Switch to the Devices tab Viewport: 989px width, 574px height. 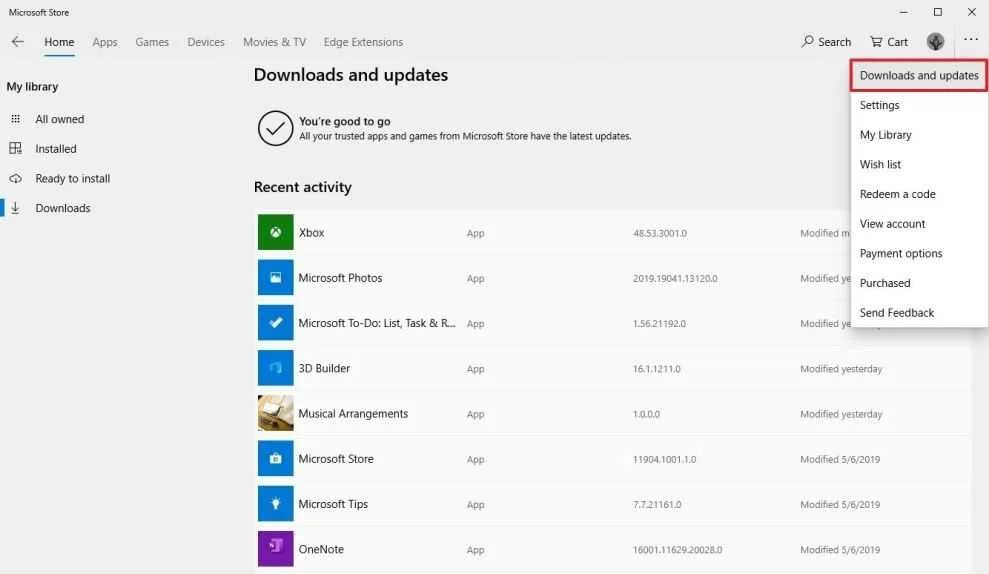206,42
